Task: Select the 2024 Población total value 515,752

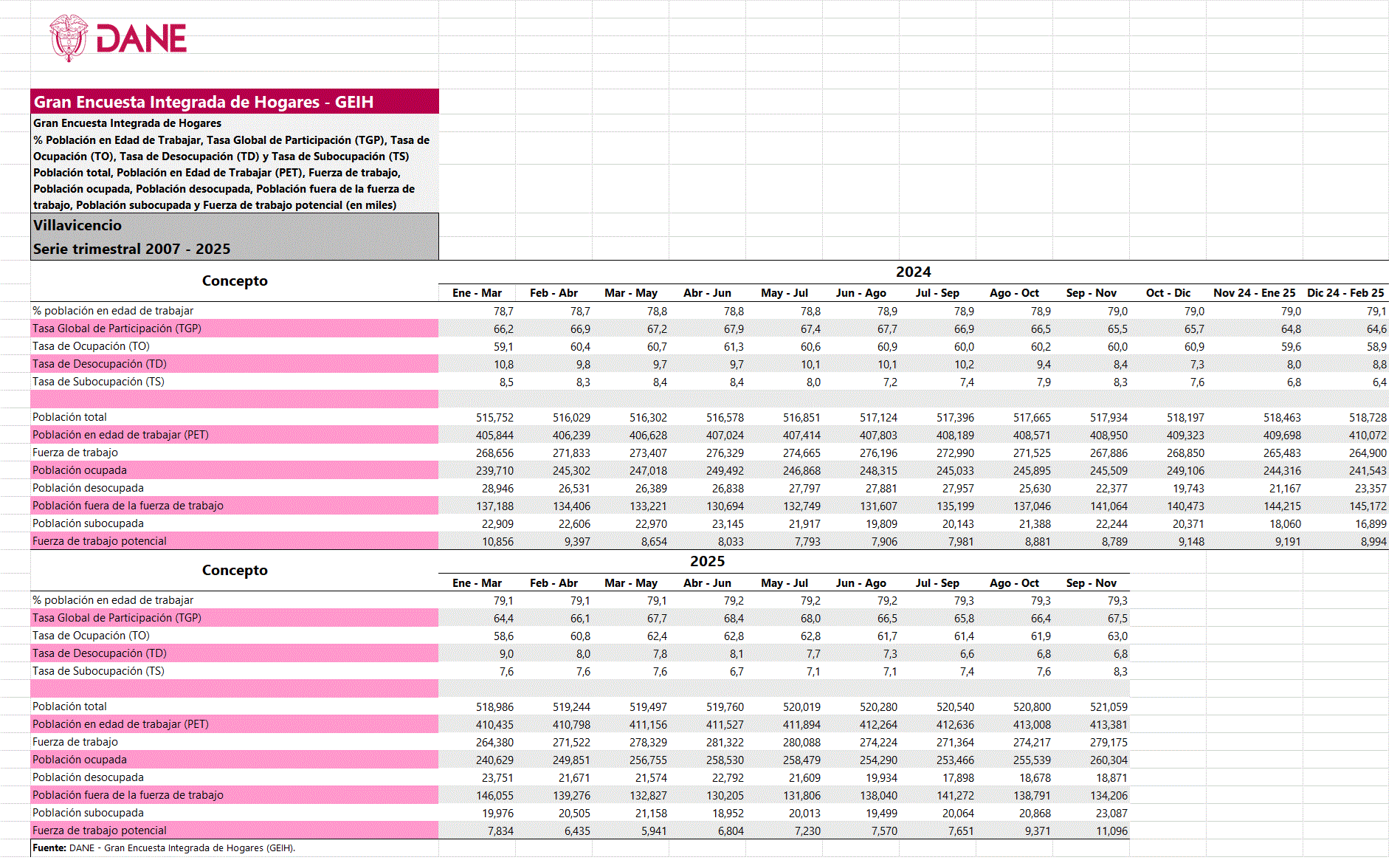Action: point(494,418)
